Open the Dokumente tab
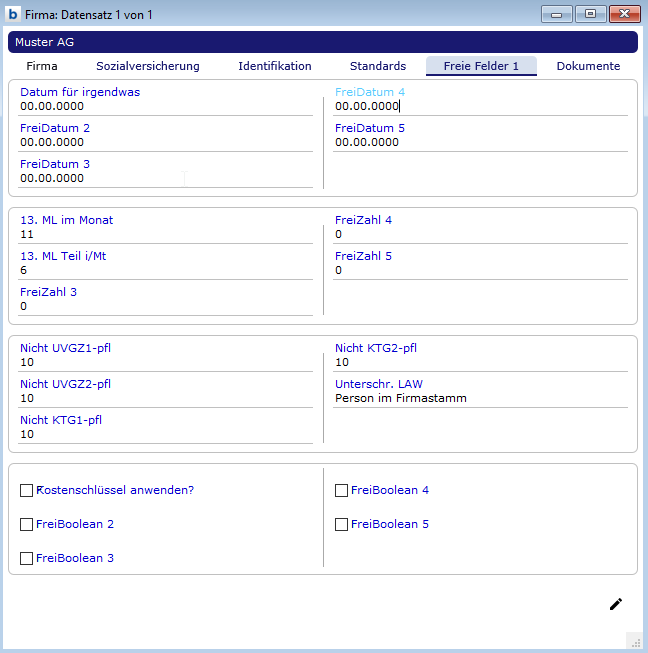 588,66
